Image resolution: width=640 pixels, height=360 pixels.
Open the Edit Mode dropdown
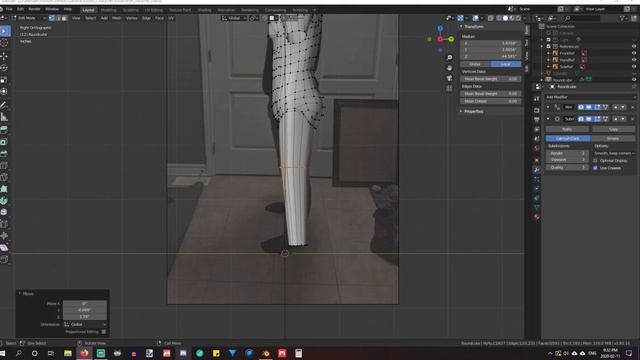tap(28, 18)
